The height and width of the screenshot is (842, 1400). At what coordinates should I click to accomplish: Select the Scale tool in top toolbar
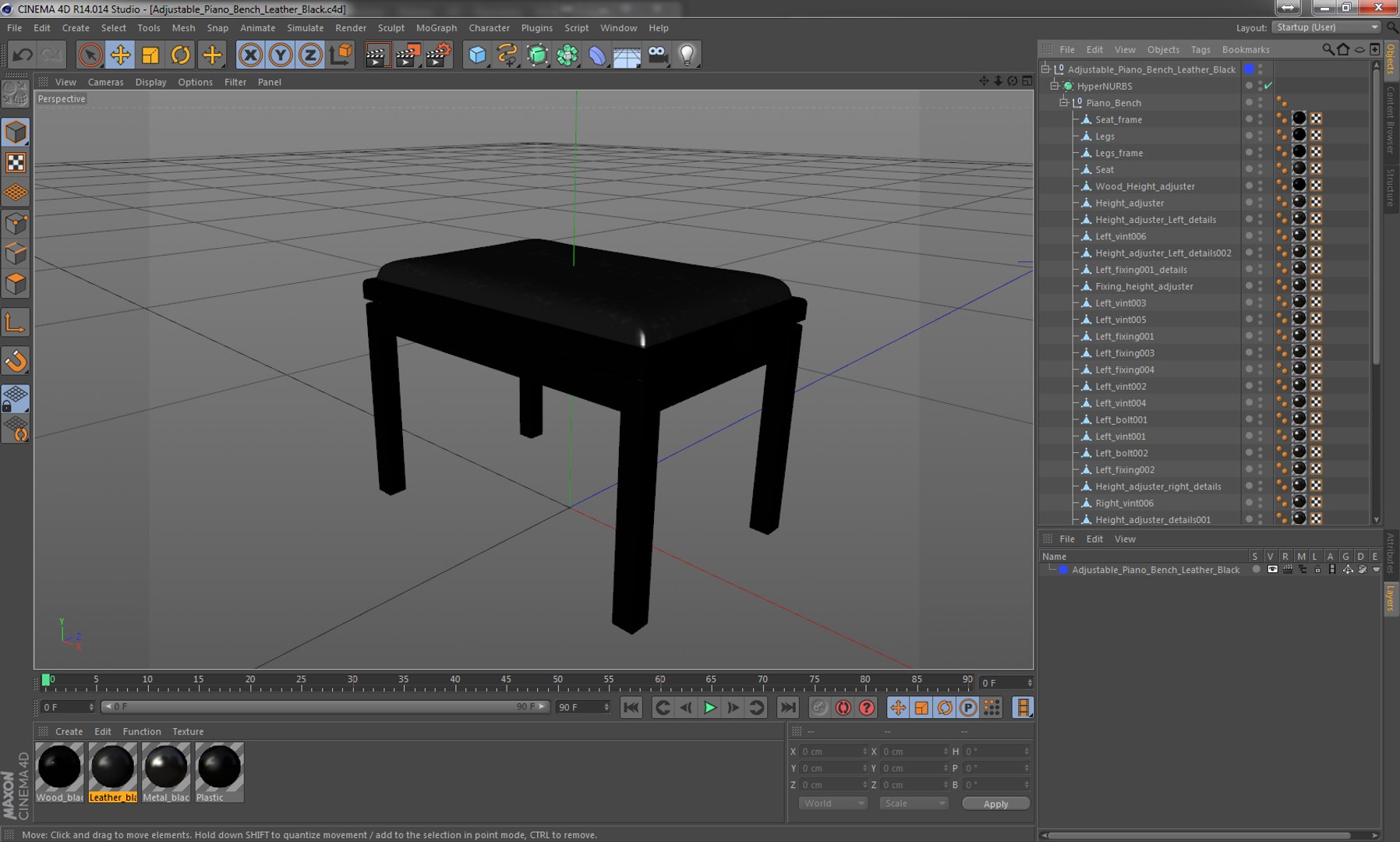(150, 55)
